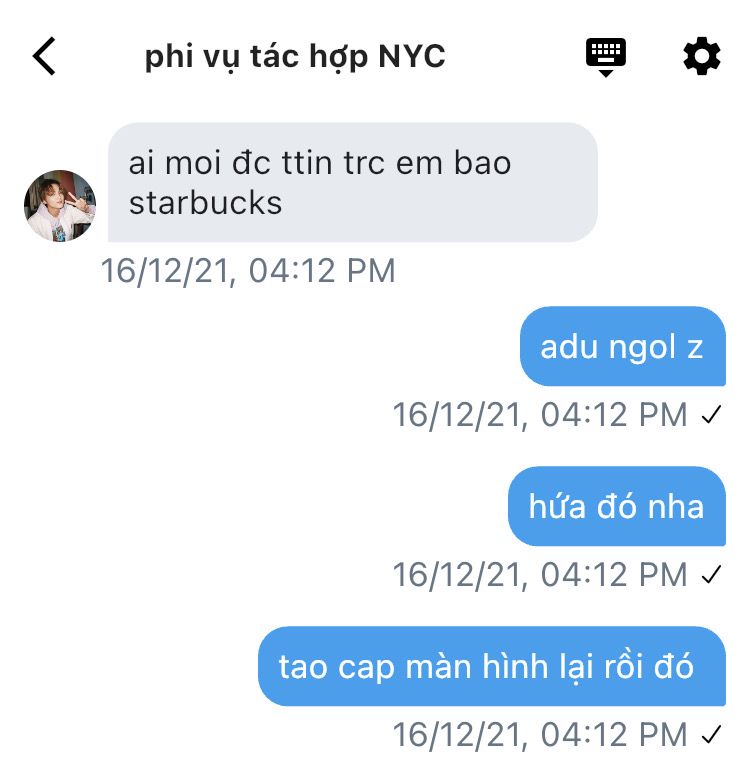
Task: Tap the 'adu ngol z' message bubble
Action: [622, 346]
